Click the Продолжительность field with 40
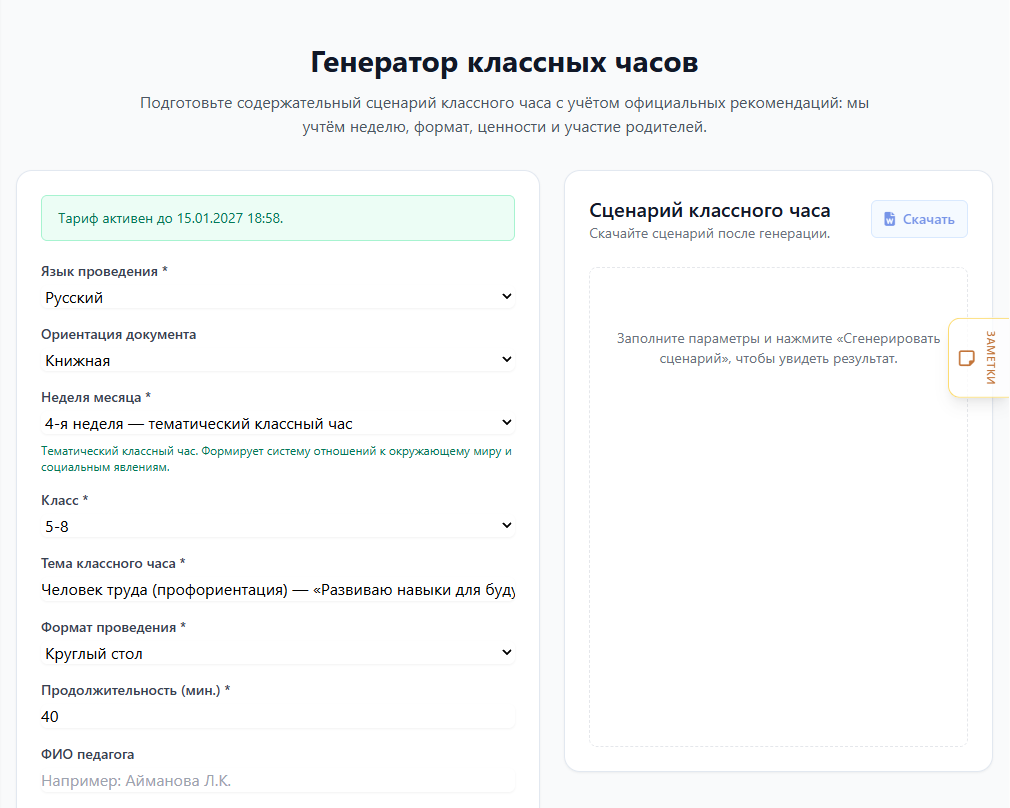This screenshot has width=1010, height=808. [x=278, y=717]
